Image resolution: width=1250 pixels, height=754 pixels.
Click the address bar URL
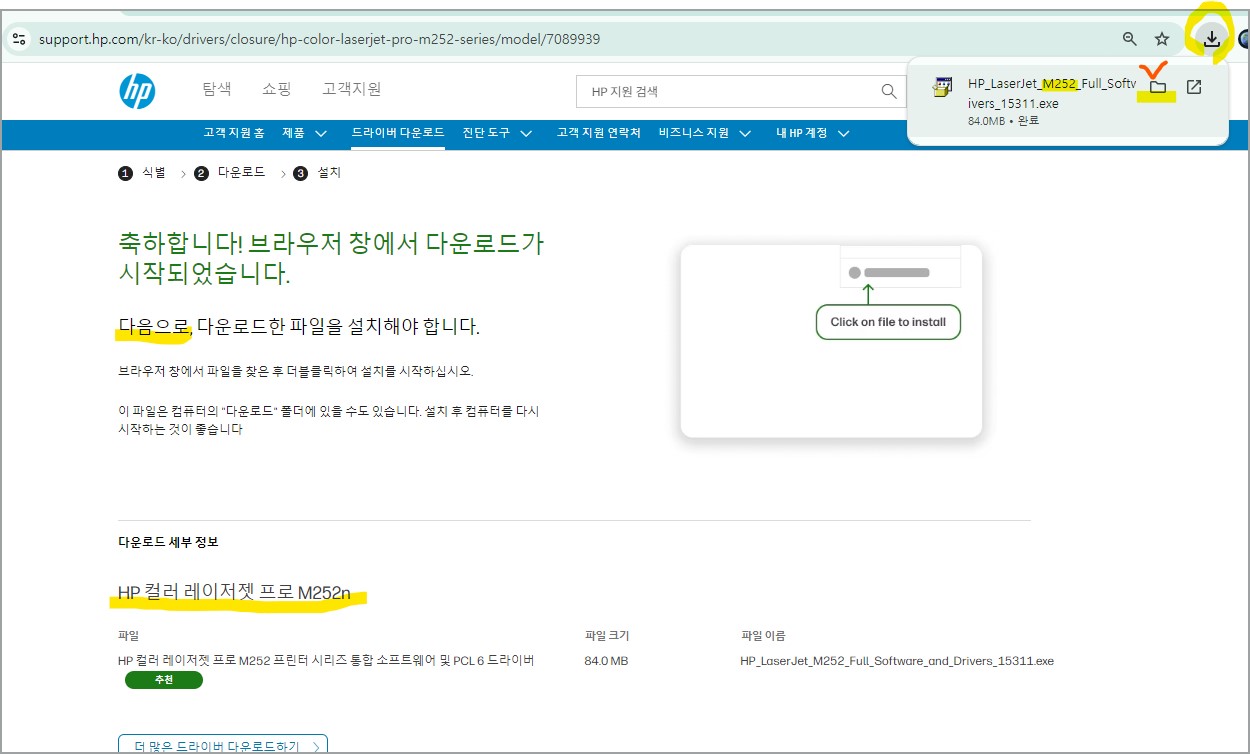pyautogui.click(x=320, y=39)
